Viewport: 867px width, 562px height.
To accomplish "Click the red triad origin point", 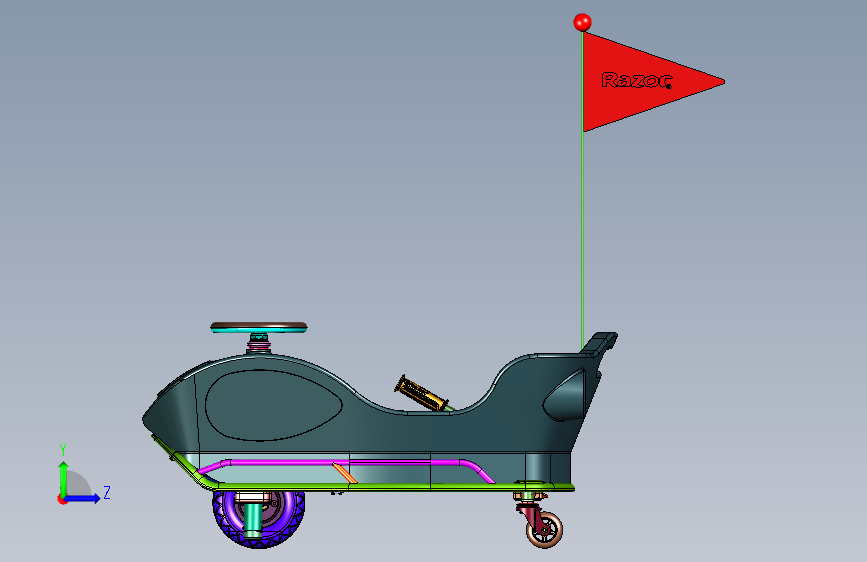I will pos(62,499).
